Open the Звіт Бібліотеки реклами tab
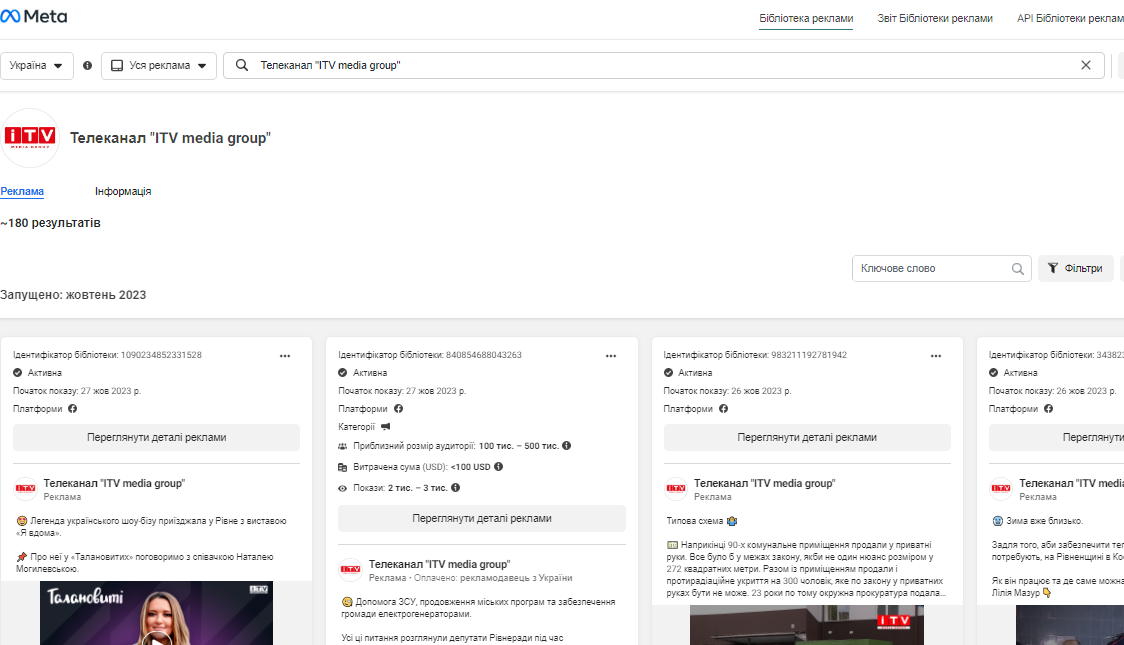Viewport: 1124px width, 645px height. (935, 19)
